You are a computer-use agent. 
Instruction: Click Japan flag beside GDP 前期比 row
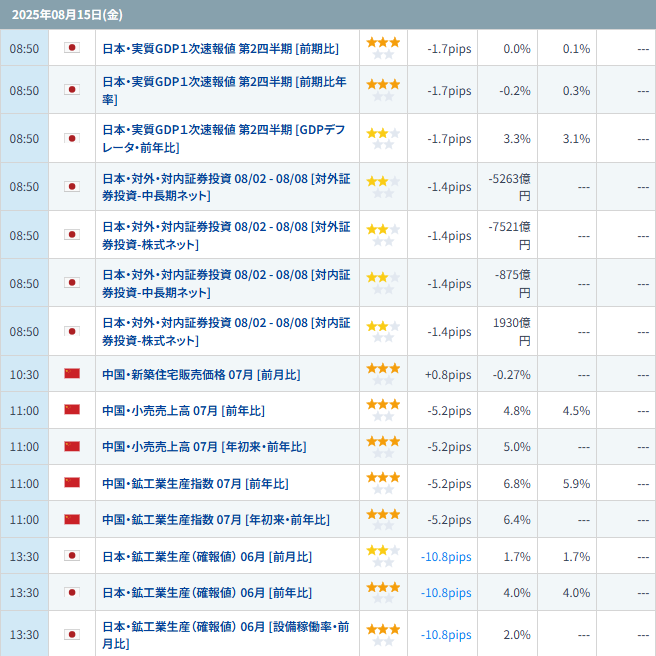tap(71, 48)
